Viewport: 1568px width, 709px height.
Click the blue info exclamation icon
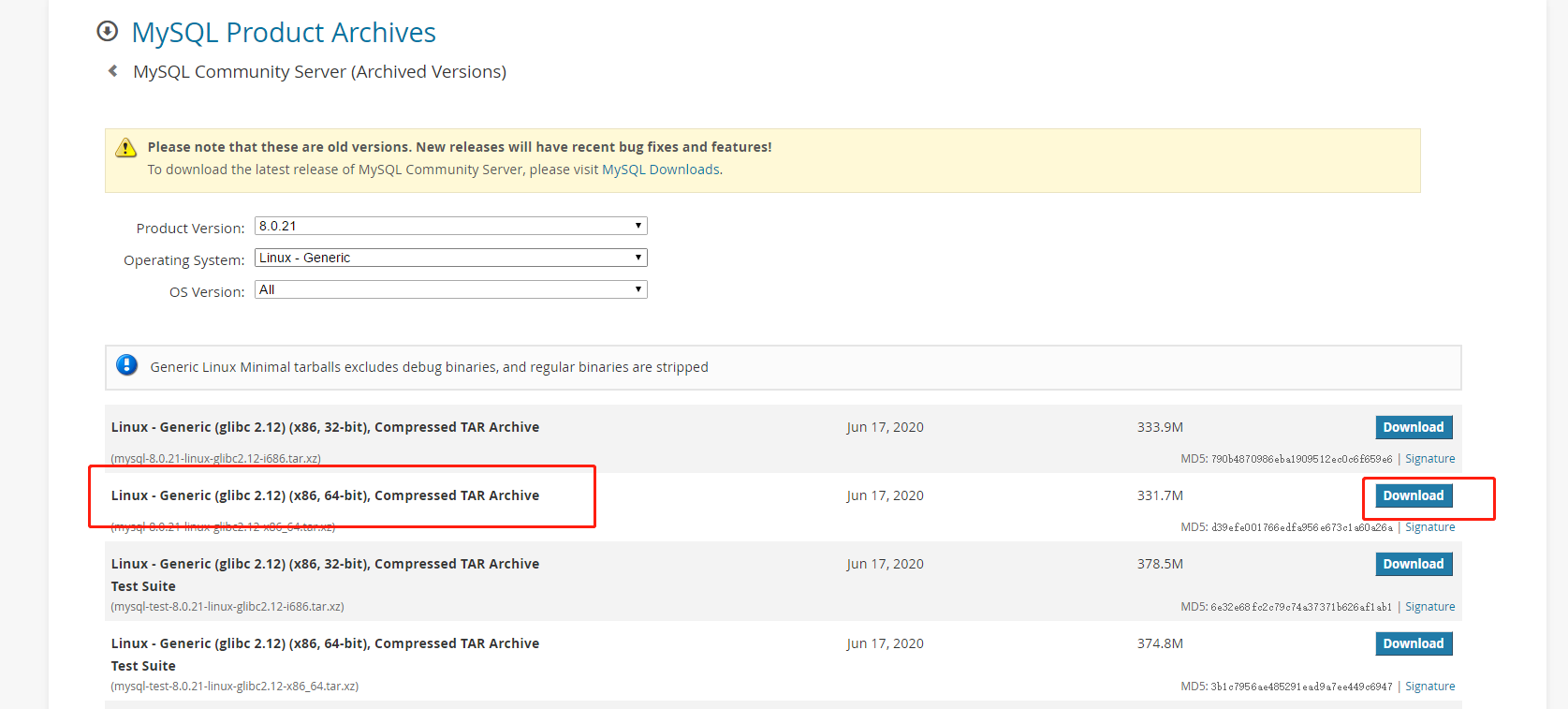tap(127, 365)
